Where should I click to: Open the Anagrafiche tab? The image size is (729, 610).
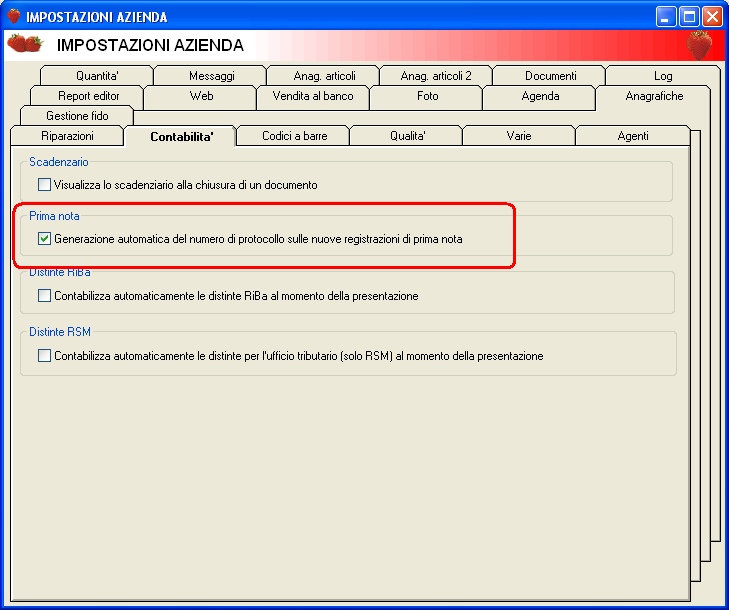[x=654, y=96]
